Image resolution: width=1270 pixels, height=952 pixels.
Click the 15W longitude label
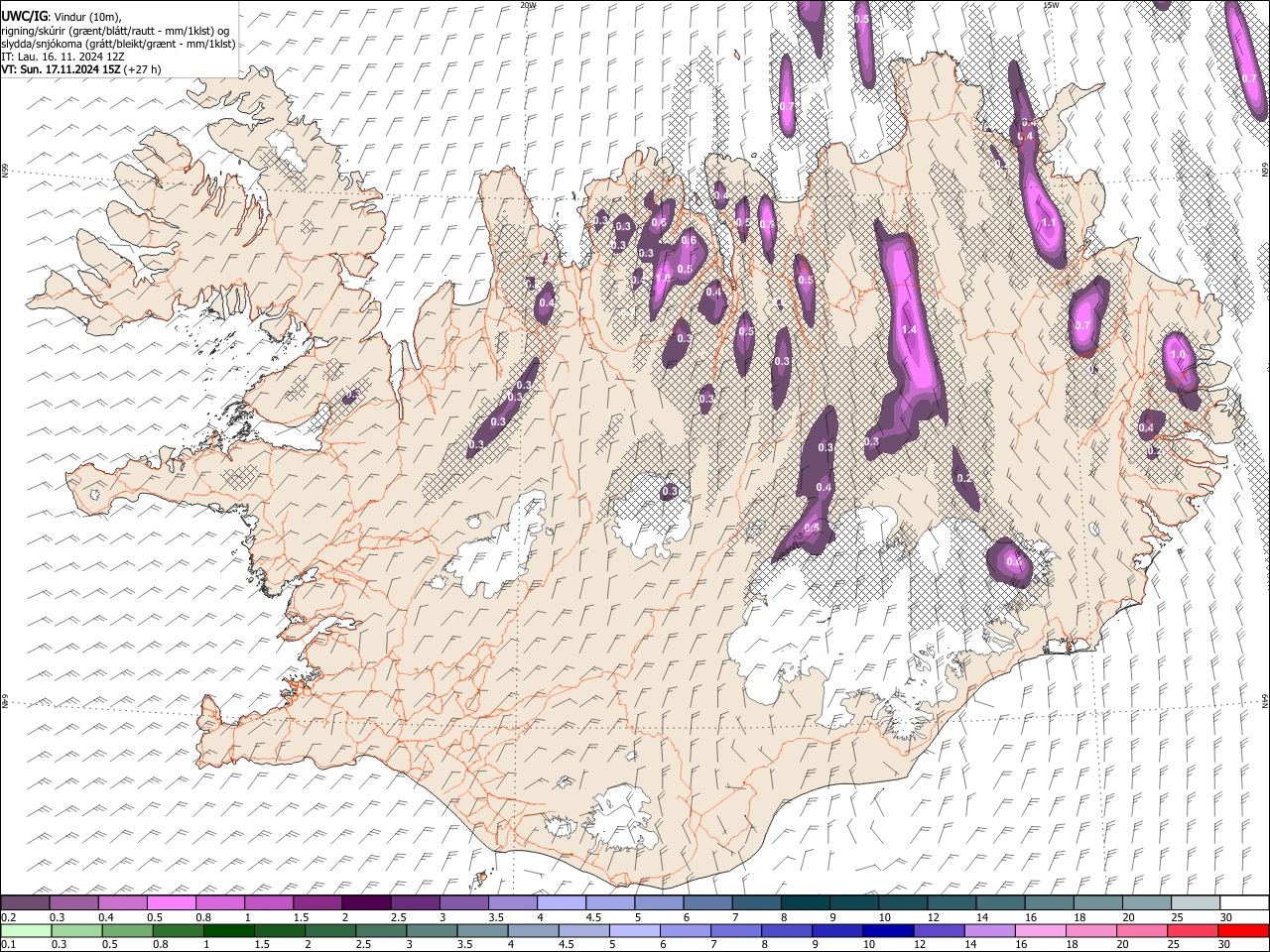pos(1051,5)
